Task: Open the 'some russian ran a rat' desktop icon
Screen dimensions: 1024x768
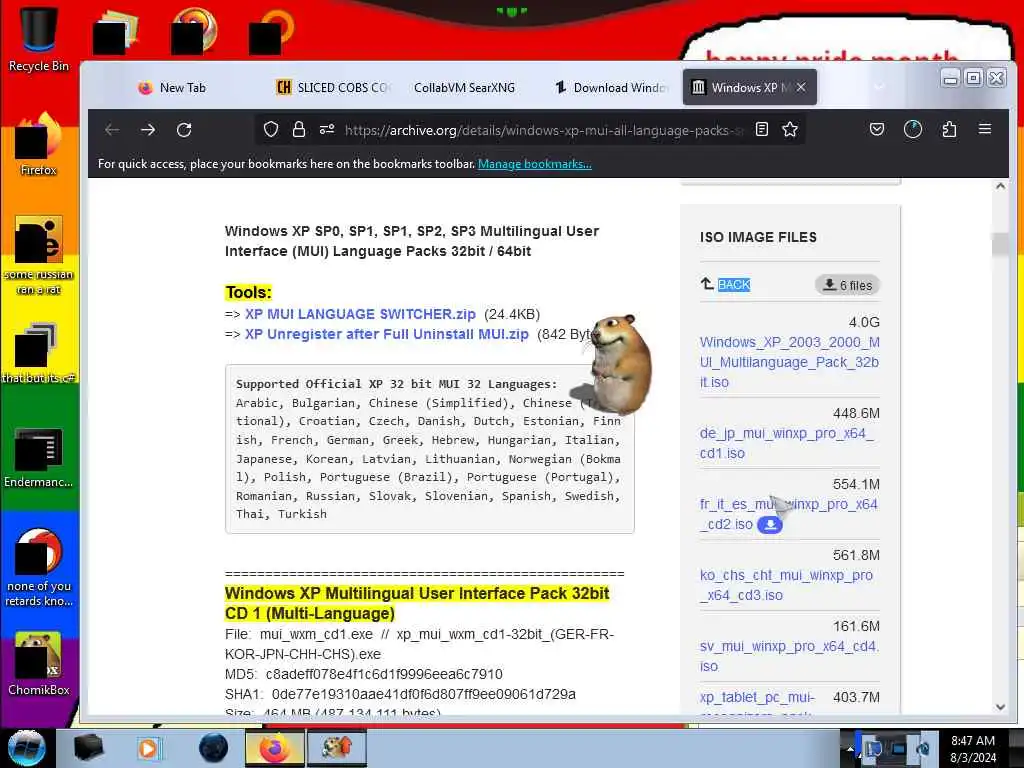Action: [x=38, y=255]
